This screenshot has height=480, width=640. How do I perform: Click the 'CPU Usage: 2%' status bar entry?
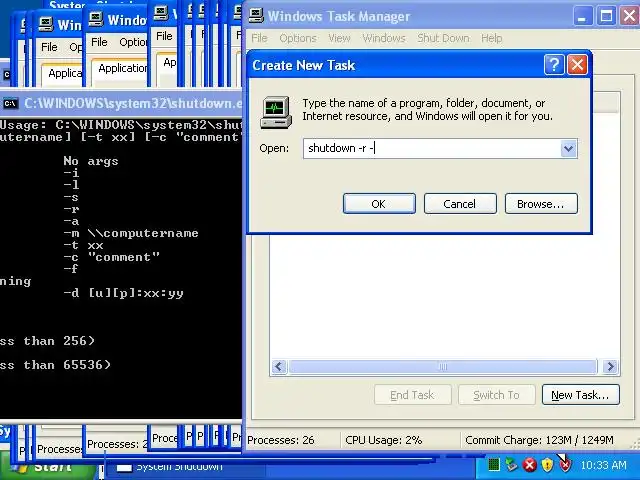point(384,440)
